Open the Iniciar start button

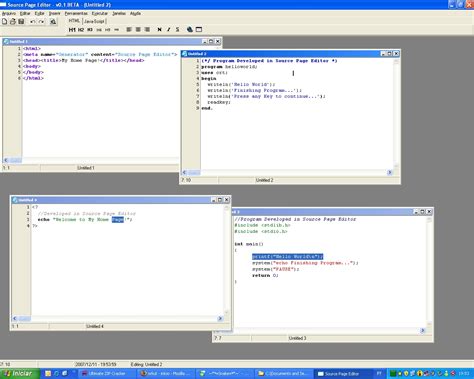19,374
